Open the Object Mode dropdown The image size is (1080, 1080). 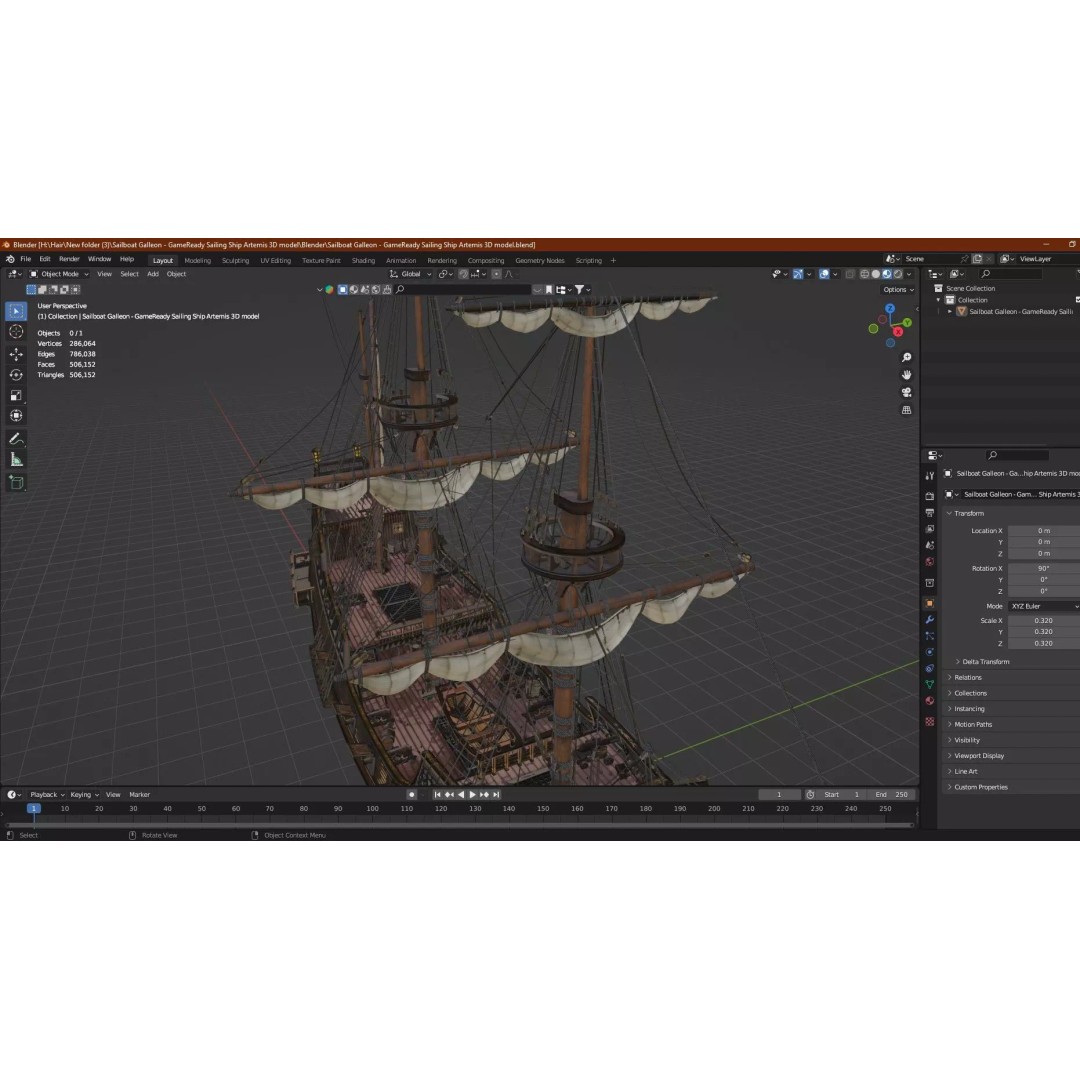59,274
